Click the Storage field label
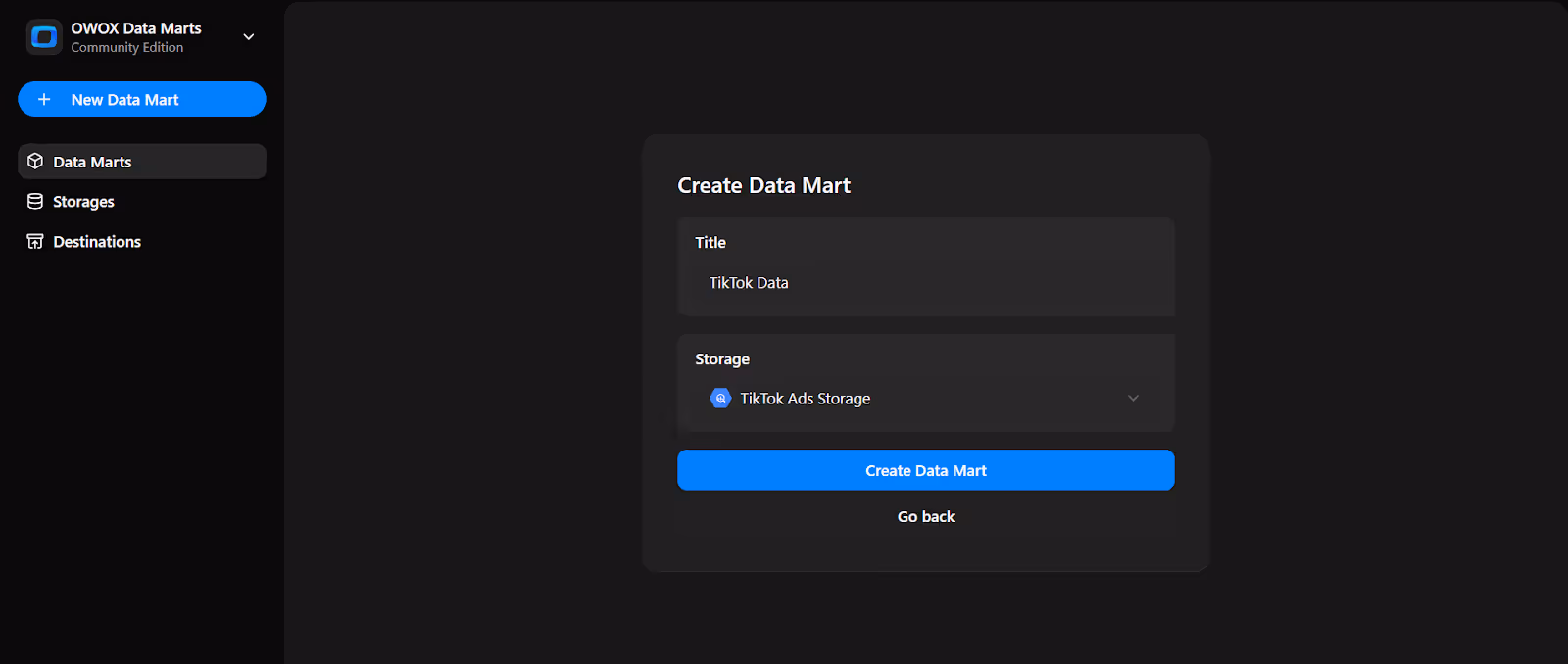The image size is (1568, 664). click(722, 359)
